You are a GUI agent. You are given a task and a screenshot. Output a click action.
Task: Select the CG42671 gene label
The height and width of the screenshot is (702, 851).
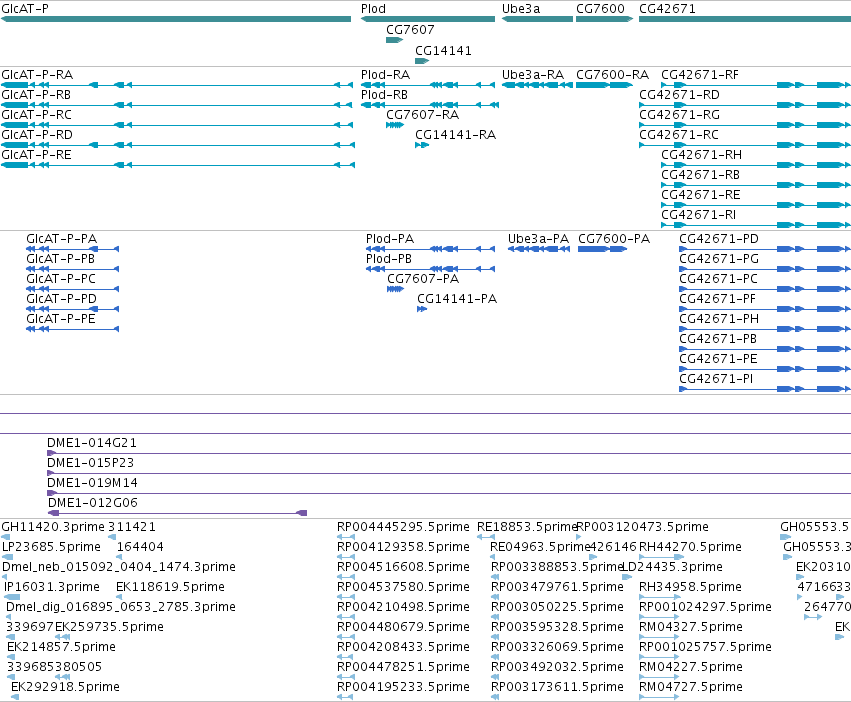pyautogui.click(x=667, y=9)
